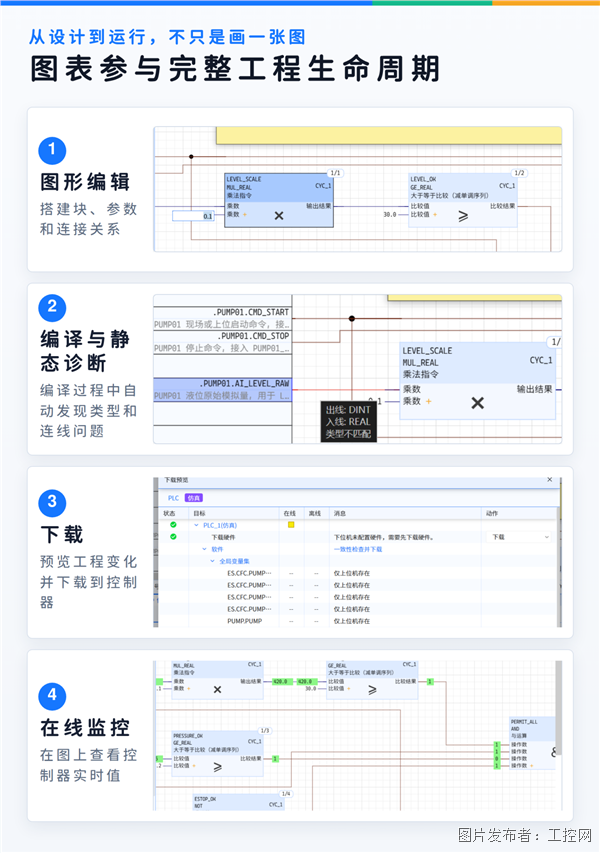The width and height of the screenshot is (600, 853).
Task: Click the 动作 column header
Action: pyautogui.click(x=492, y=513)
